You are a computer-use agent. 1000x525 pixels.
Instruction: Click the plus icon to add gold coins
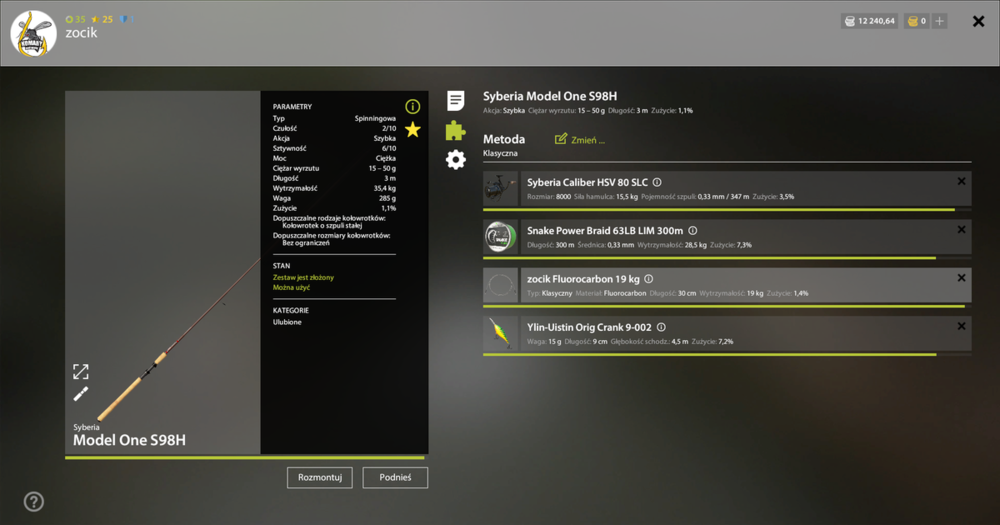[x=939, y=21]
